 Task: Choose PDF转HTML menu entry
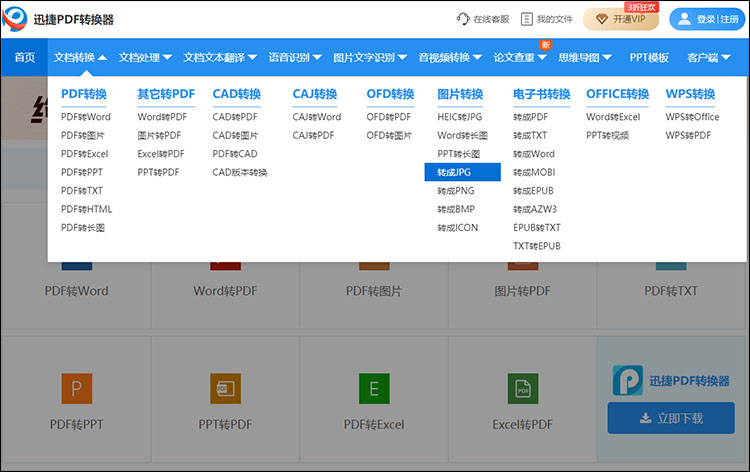tap(86, 209)
